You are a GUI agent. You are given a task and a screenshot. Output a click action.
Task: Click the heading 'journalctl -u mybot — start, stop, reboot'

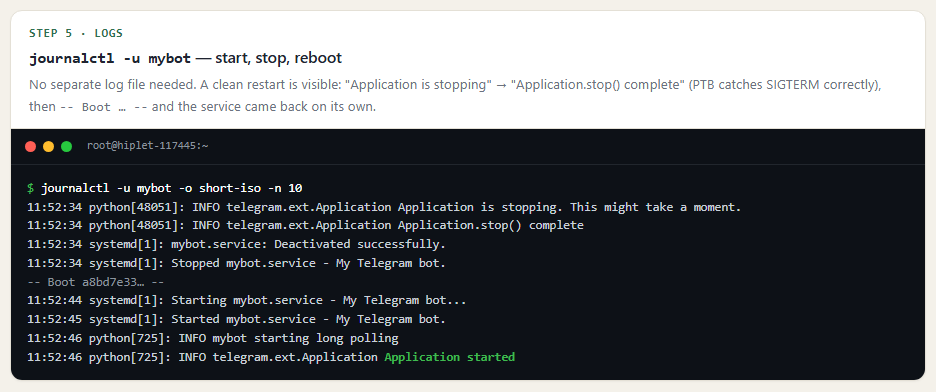coord(186,58)
